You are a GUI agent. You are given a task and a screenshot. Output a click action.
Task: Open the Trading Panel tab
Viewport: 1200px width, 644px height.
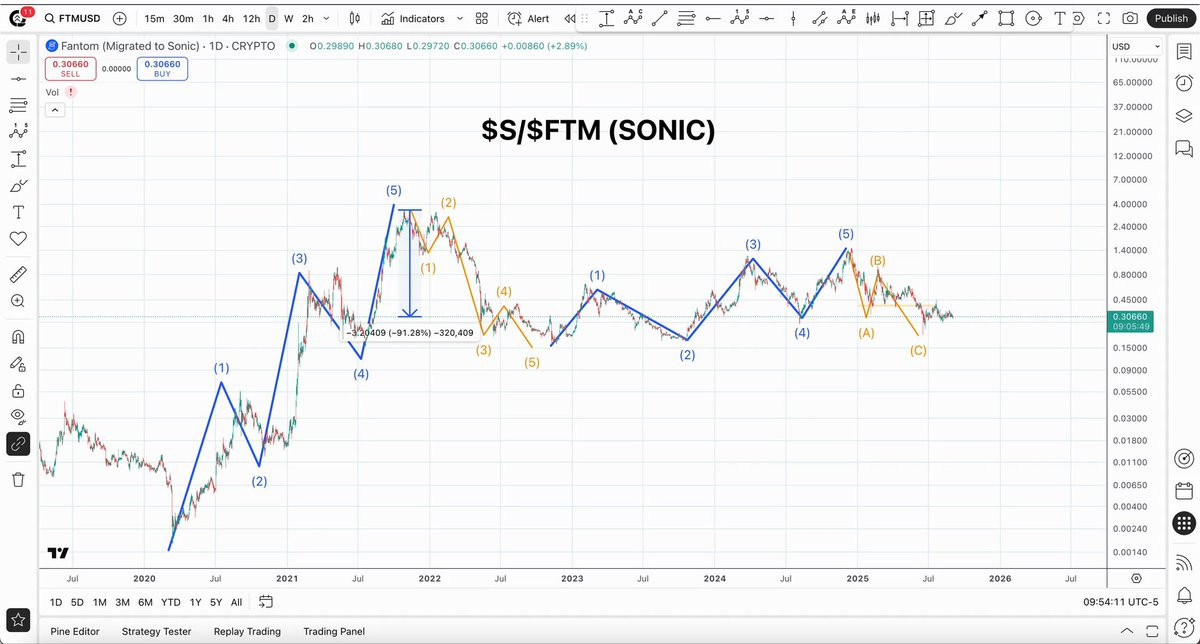point(334,631)
